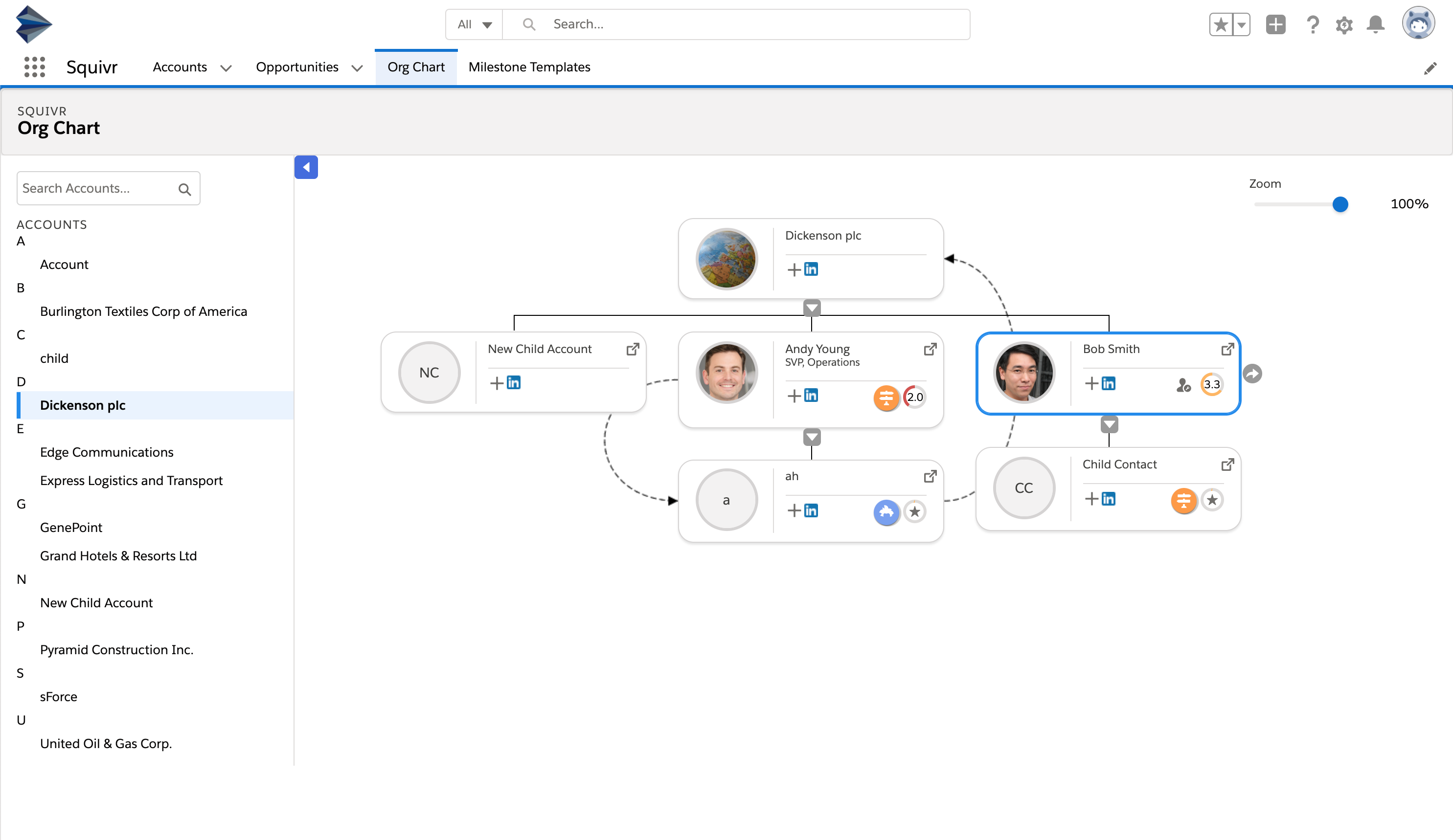
Task: Click share arrow beside Bob Smith card
Action: pos(1252,374)
